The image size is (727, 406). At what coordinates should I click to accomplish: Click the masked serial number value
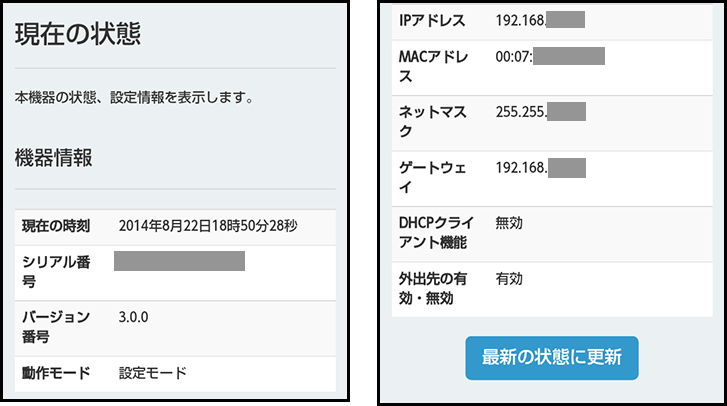click(x=179, y=261)
